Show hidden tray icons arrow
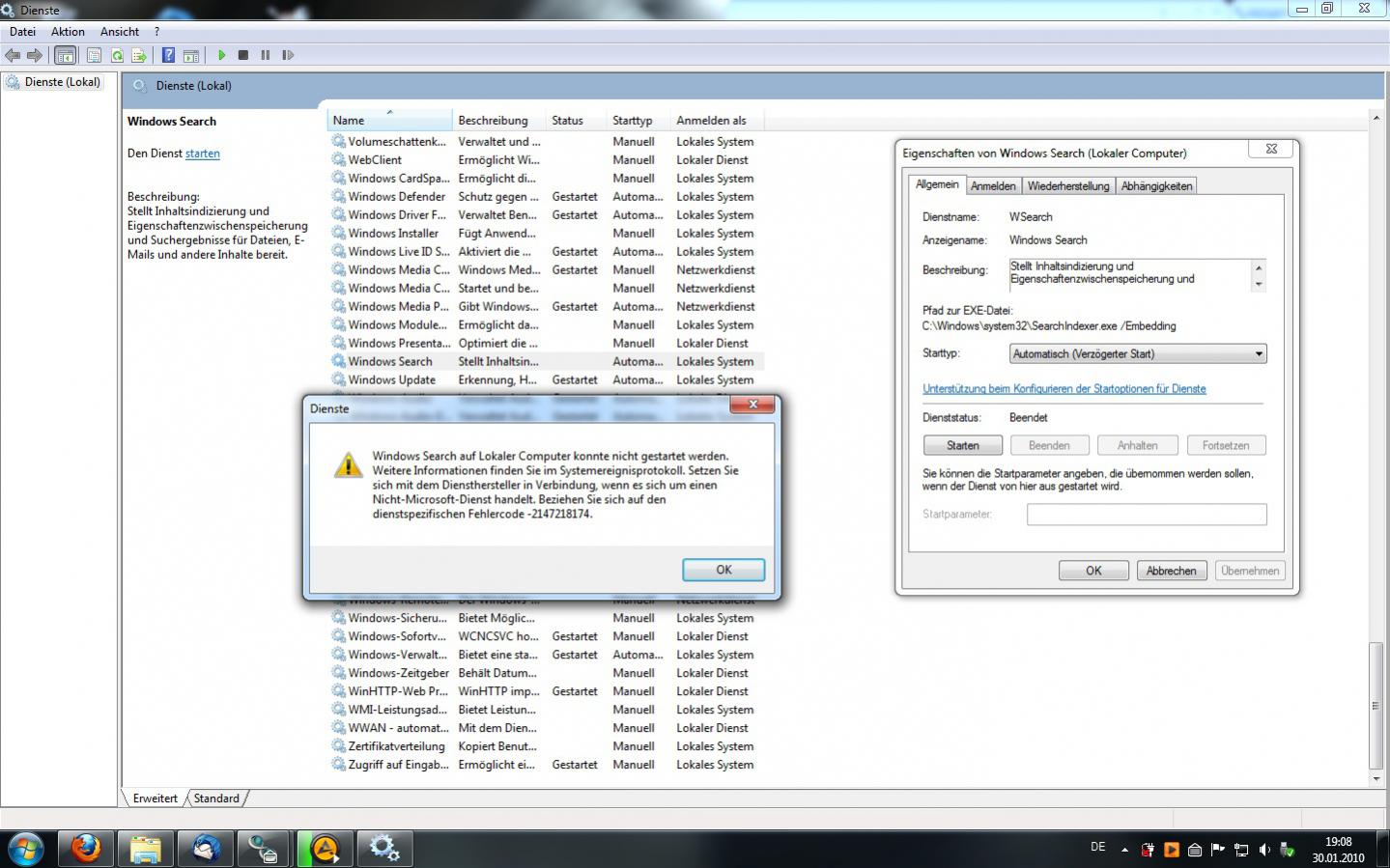The width and height of the screenshot is (1390, 868). pyautogui.click(x=1124, y=850)
